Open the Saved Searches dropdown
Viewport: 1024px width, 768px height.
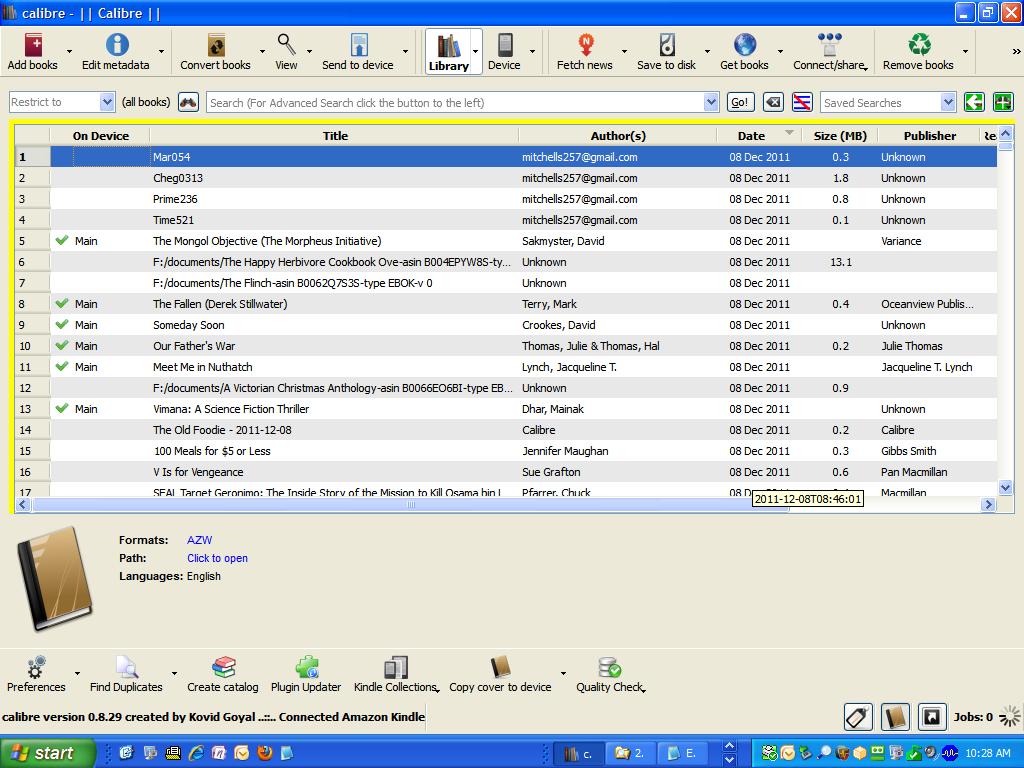click(x=947, y=102)
